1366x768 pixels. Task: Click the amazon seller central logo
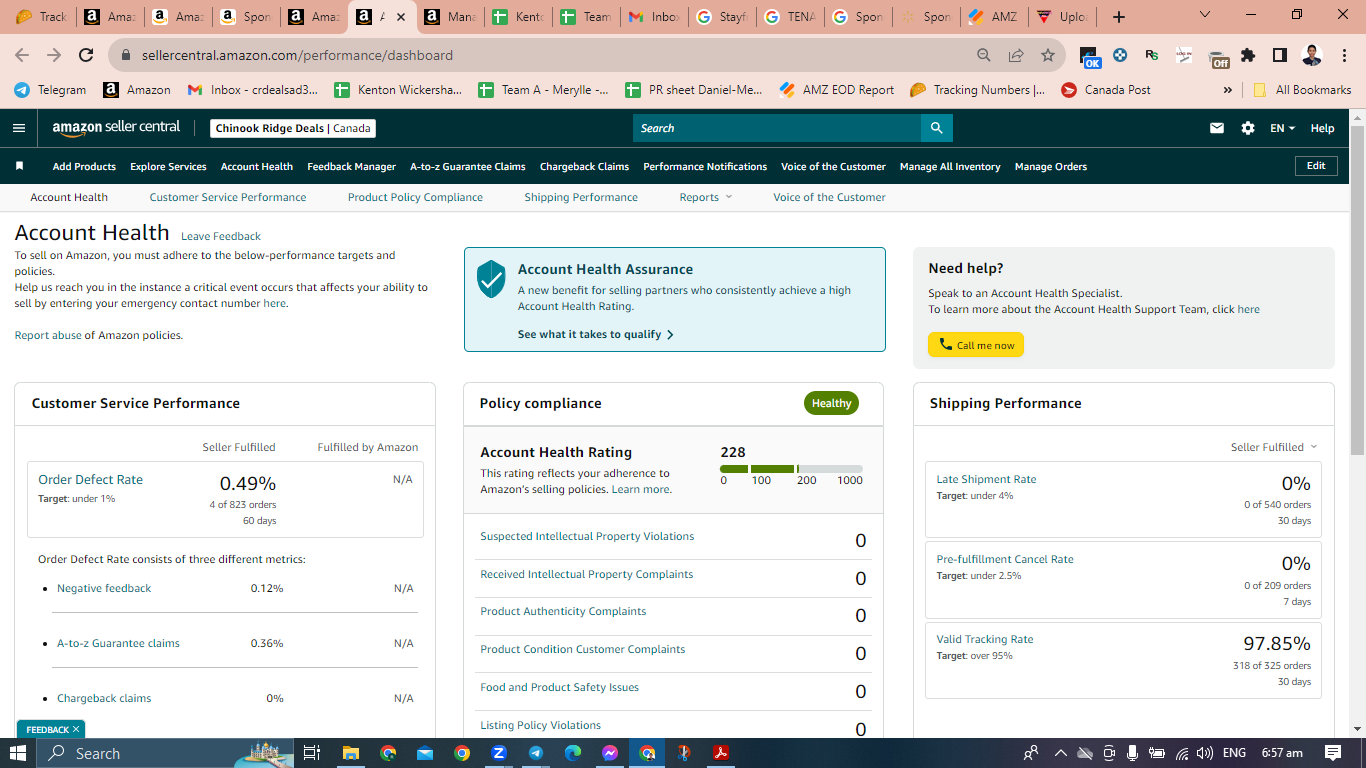(116, 128)
